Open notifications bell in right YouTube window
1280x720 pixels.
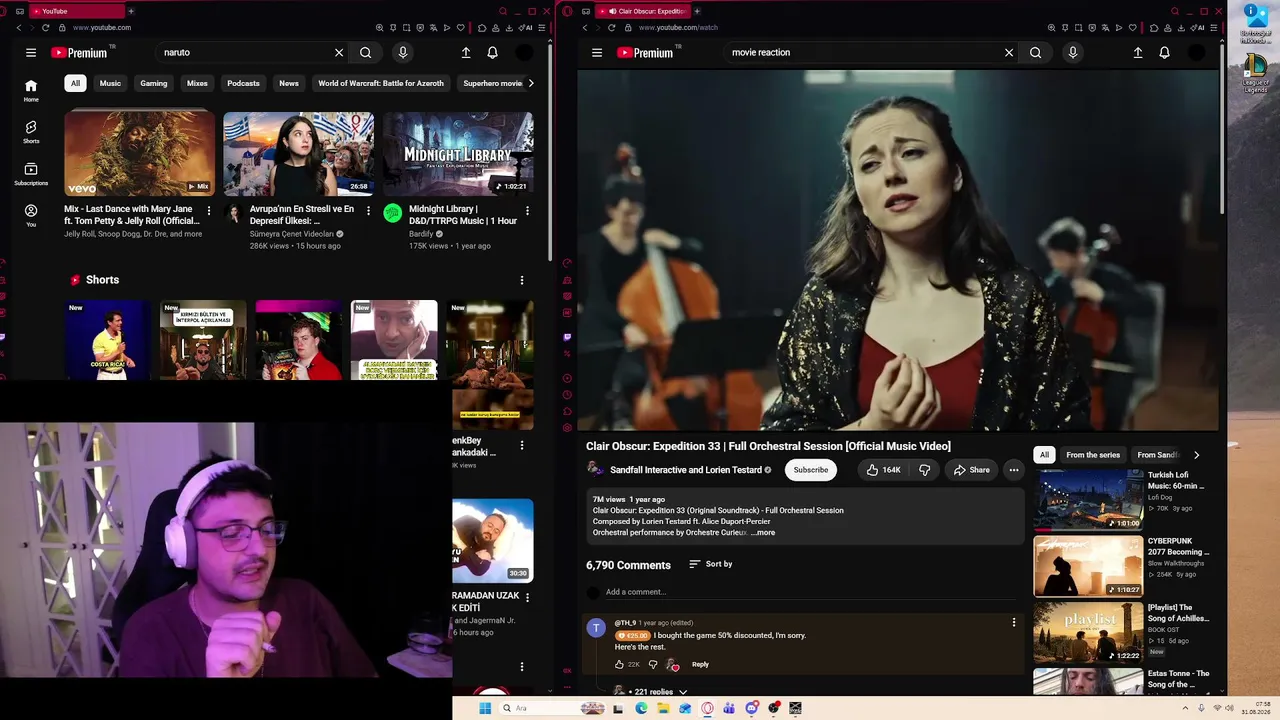pyautogui.click(x=1164, y=53)
